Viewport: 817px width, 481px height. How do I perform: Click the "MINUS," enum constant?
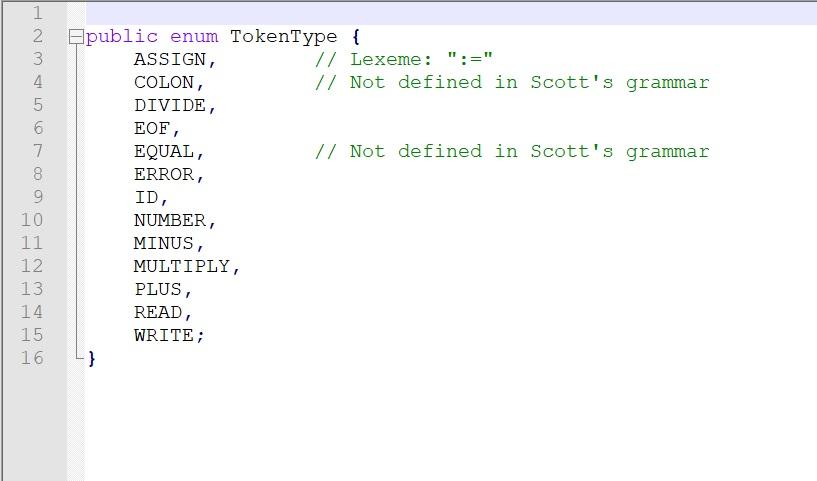tap(169, 243)
